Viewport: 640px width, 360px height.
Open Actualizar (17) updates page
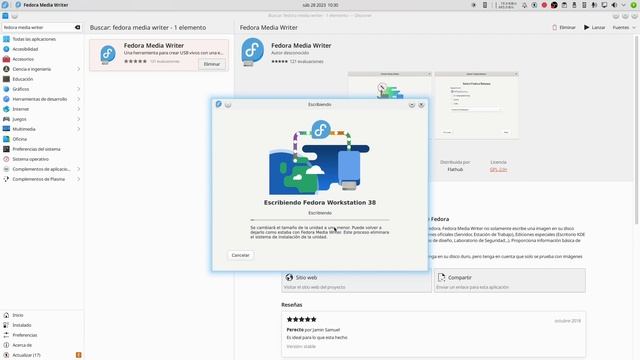coord(41,355)
